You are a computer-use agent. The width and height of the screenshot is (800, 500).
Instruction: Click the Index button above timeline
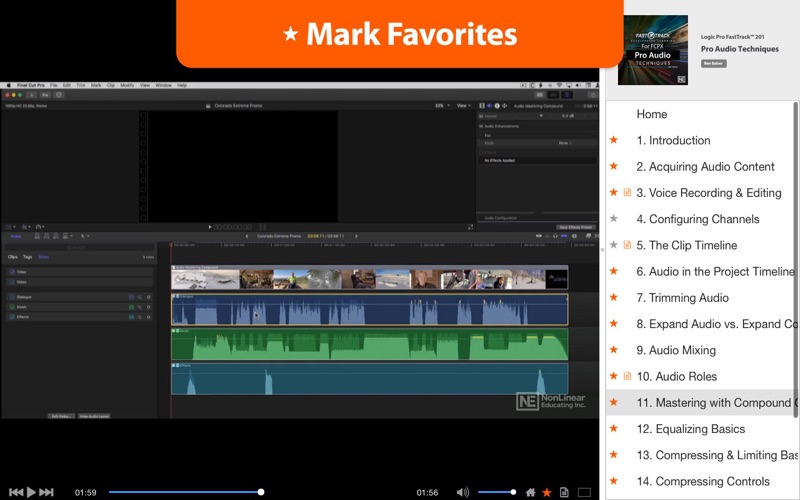pos(16,236)
